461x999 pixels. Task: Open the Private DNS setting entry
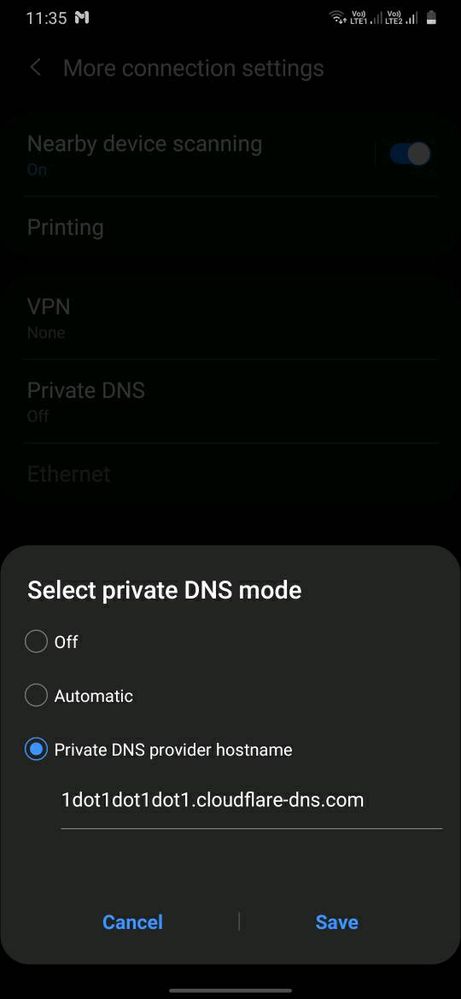230,401
